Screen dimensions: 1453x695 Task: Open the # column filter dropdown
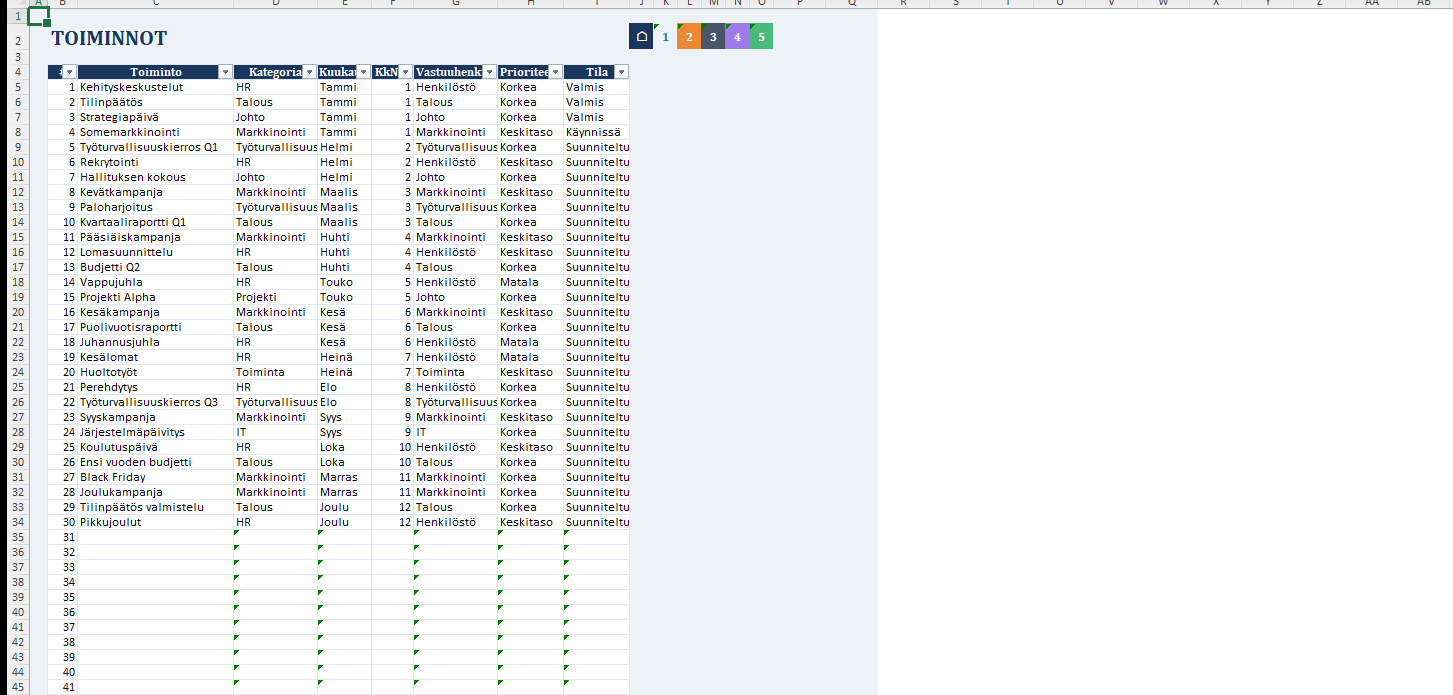[x=69, y=72]
